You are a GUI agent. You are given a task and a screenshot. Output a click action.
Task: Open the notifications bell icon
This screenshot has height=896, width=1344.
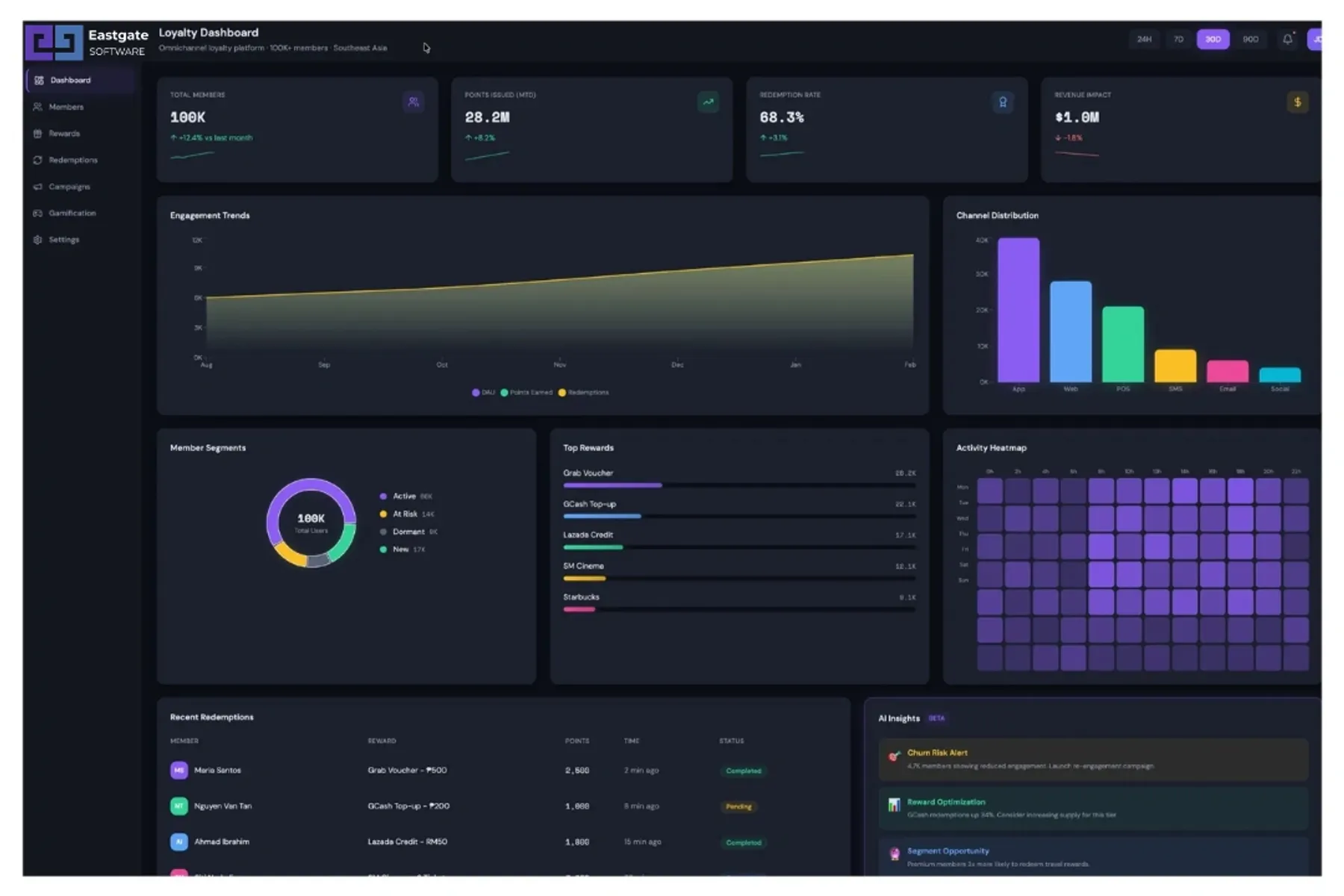pos(1287,40)
